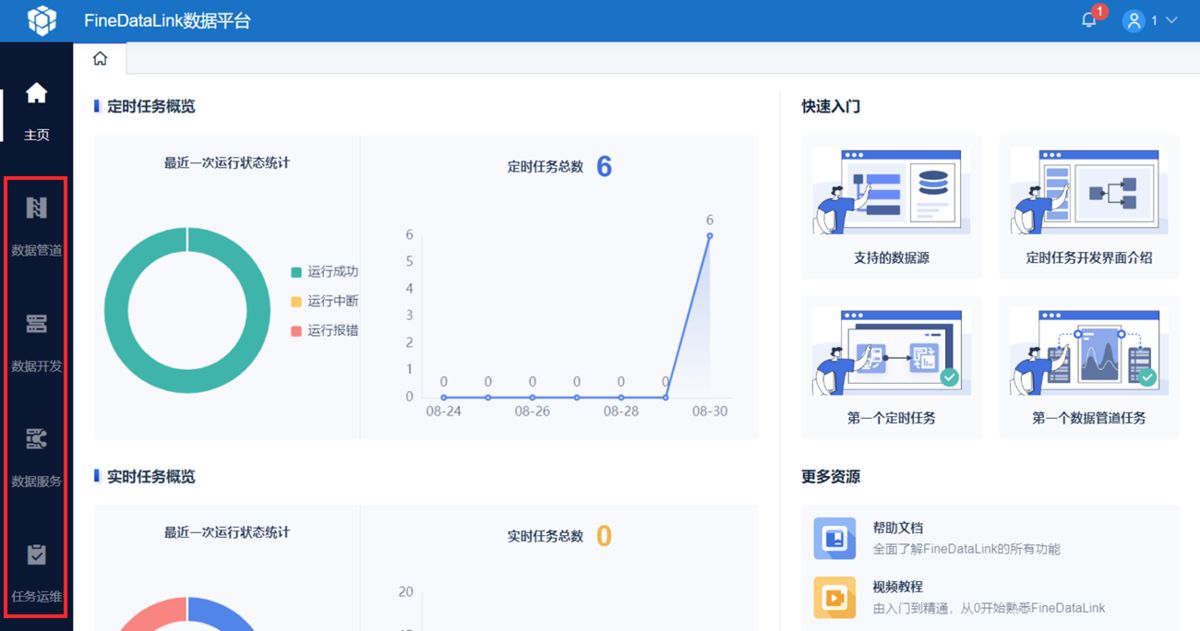Click the FineDataLink数据平台 title
This screenshot has width=1200, height=631.
click(167, 21)
